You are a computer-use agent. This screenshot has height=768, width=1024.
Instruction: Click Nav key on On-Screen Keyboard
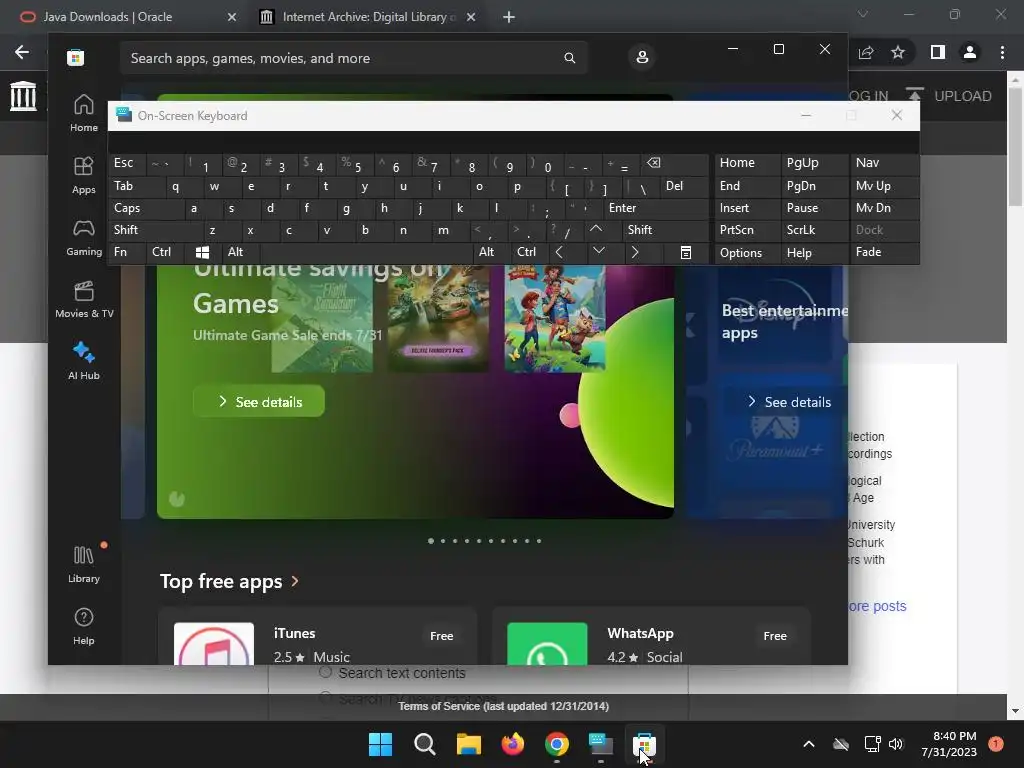[884, 163]
